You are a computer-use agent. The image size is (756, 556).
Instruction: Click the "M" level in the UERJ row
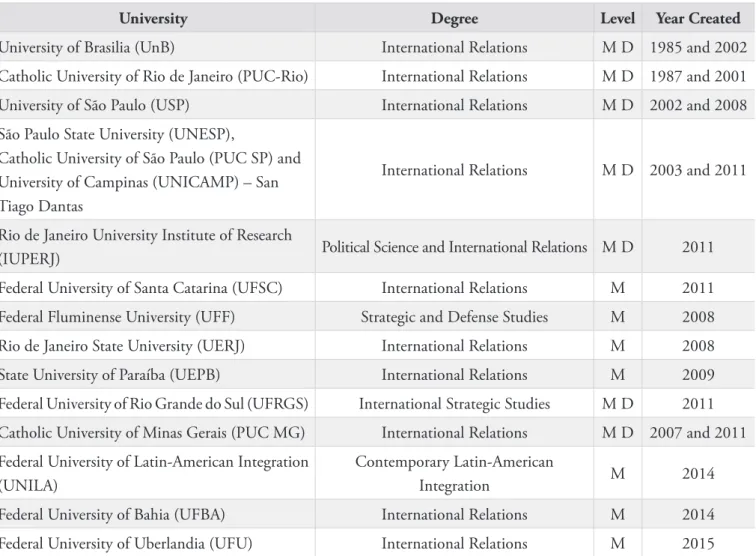point(618,346)
